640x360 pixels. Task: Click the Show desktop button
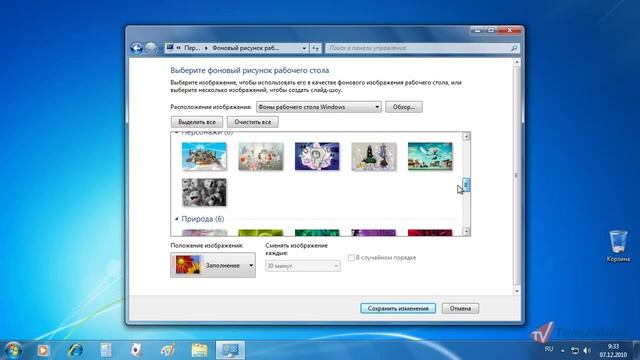(636, 350)
